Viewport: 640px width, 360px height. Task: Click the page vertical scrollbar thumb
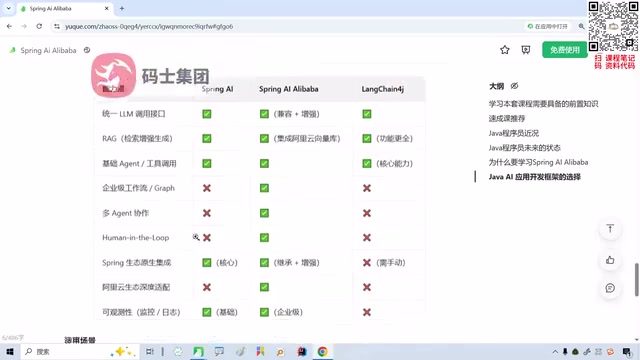(636, 280)
